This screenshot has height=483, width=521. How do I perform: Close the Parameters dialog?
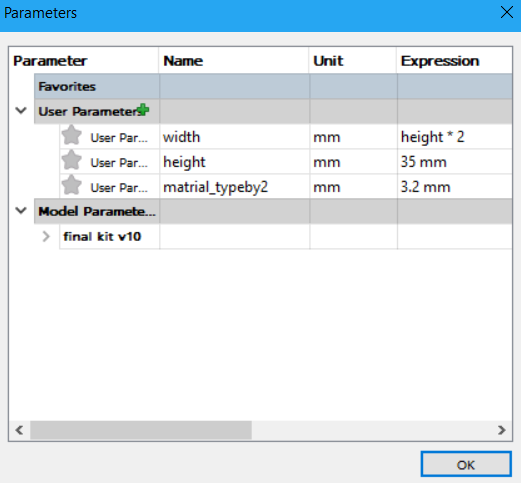(x=507, y=13)
